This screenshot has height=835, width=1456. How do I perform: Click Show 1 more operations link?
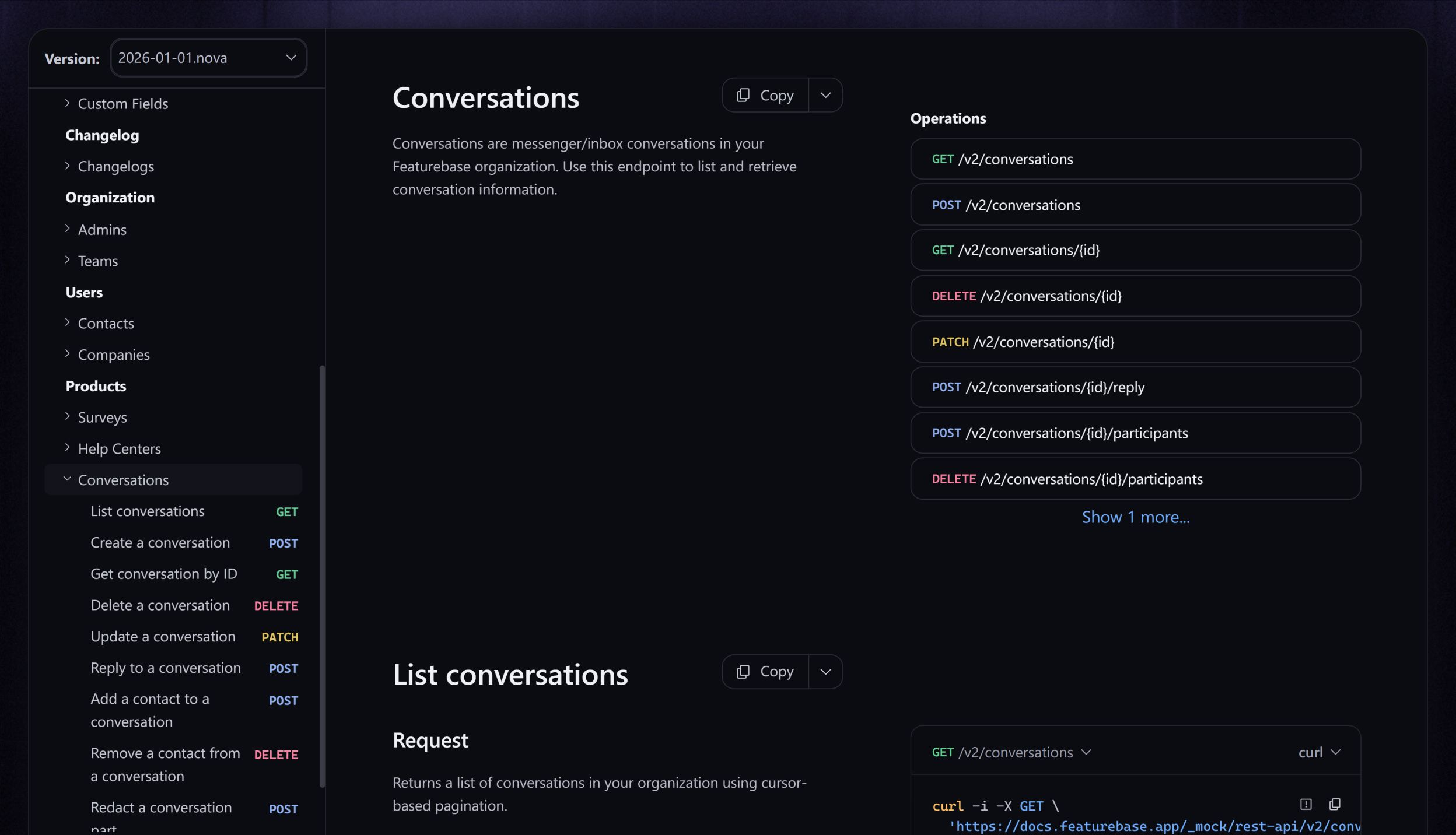pos(1135,517)
